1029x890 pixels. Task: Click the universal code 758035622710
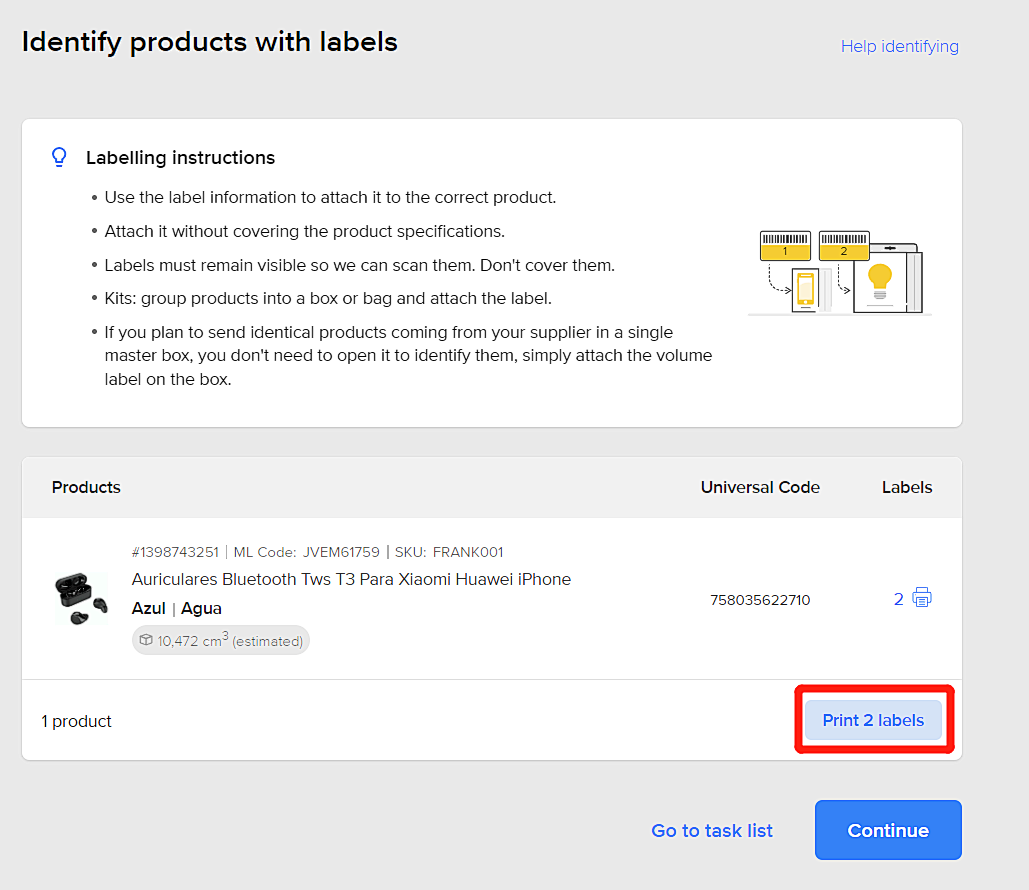click(760, 600)
